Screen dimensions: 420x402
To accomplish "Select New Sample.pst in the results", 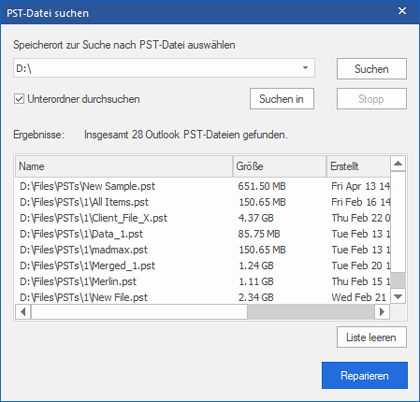I will click(x=203, y=186).
